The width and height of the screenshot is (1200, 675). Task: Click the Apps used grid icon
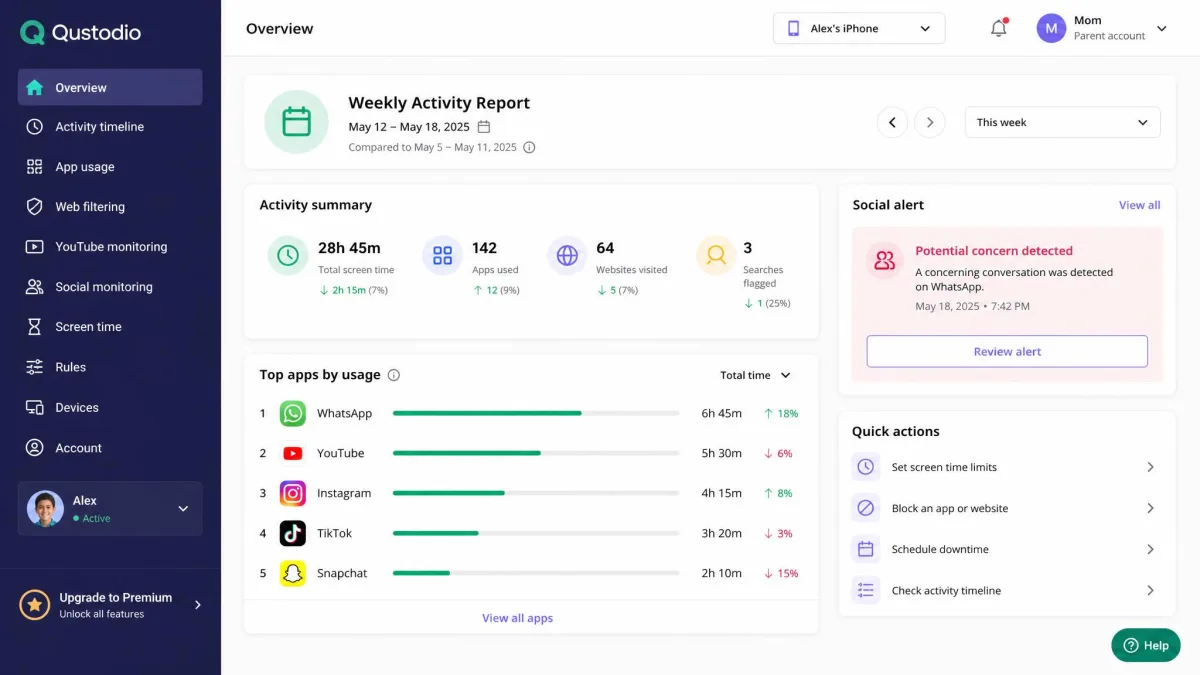coord(442,256)
